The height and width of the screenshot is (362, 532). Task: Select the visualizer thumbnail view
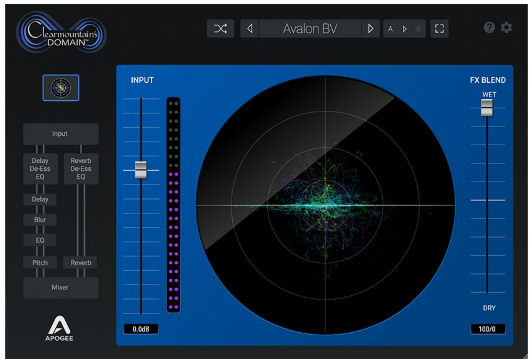click(x=61, y=88)
